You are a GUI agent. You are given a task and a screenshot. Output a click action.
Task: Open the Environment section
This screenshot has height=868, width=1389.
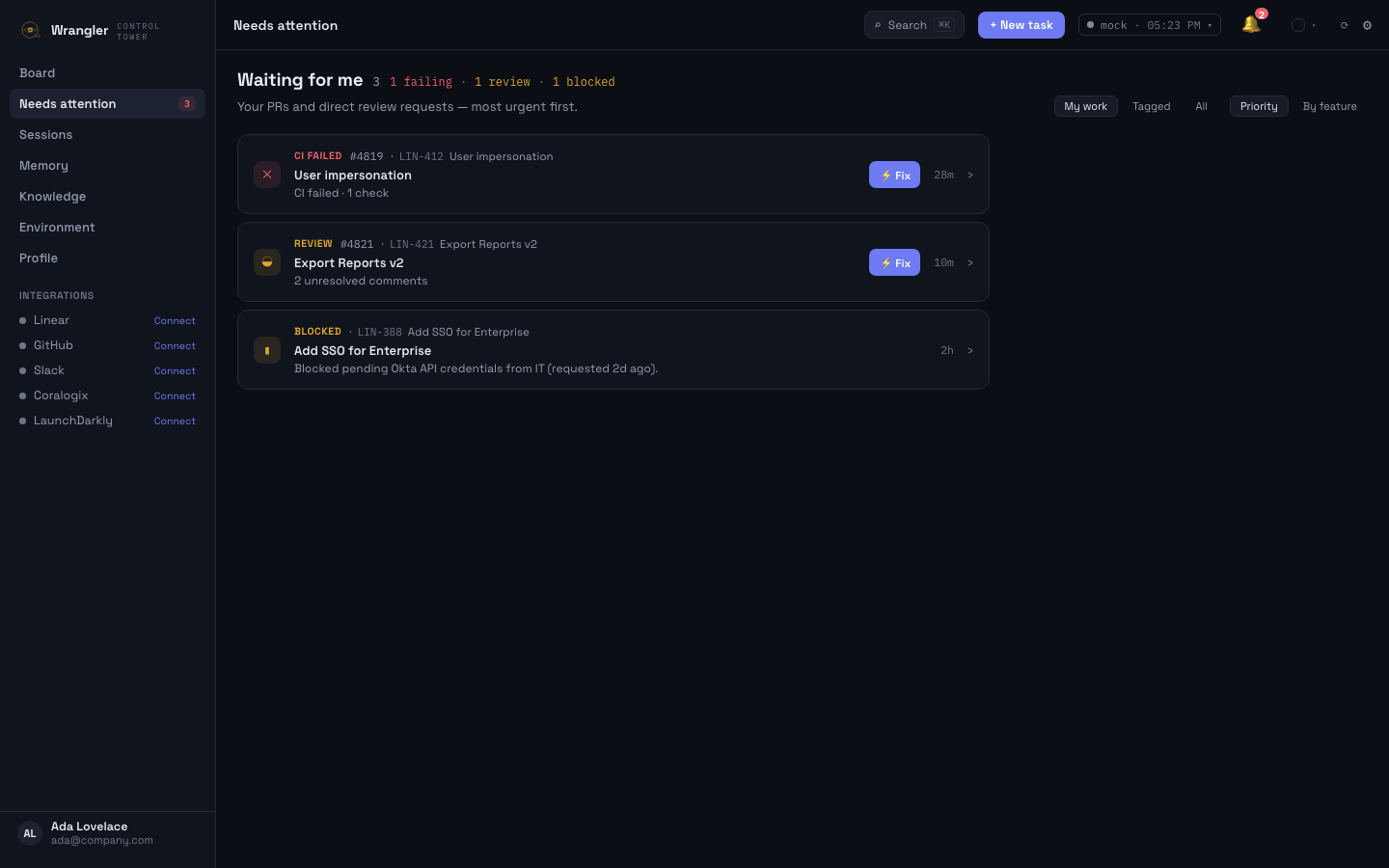coord(107,227)
